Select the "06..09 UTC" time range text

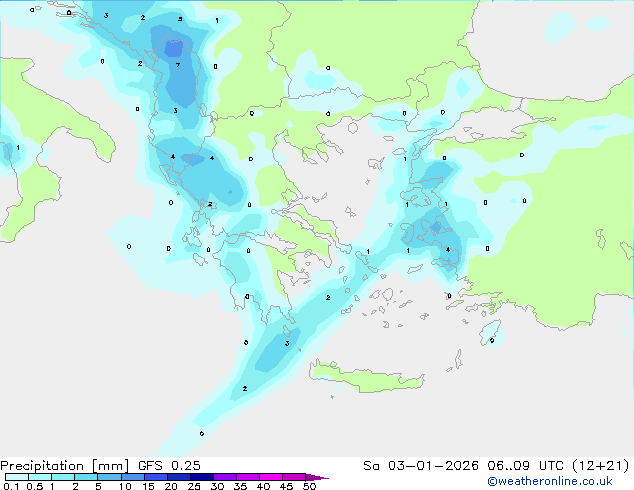(x=525, y=466)
